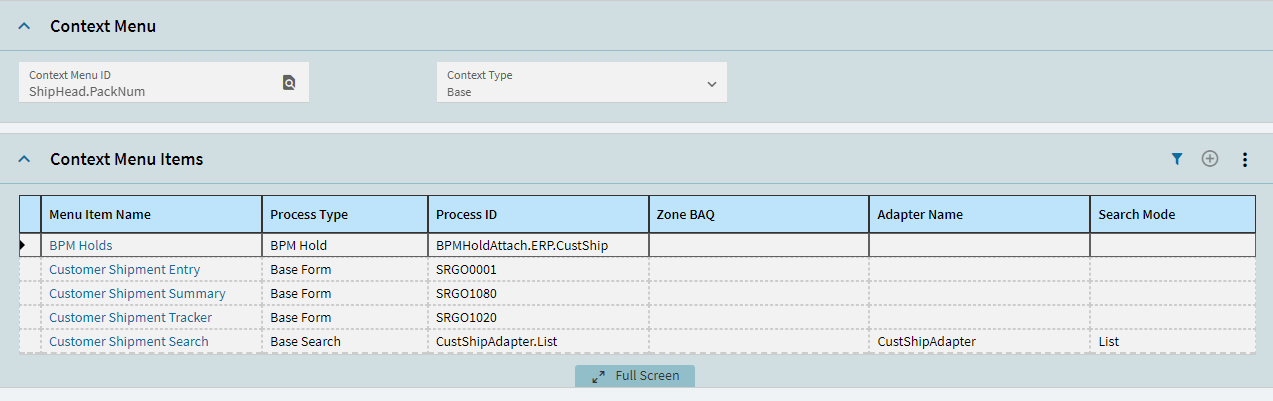Click the Context Menu ID search icon
The image size is (1273, 401).
click(288, 83)
